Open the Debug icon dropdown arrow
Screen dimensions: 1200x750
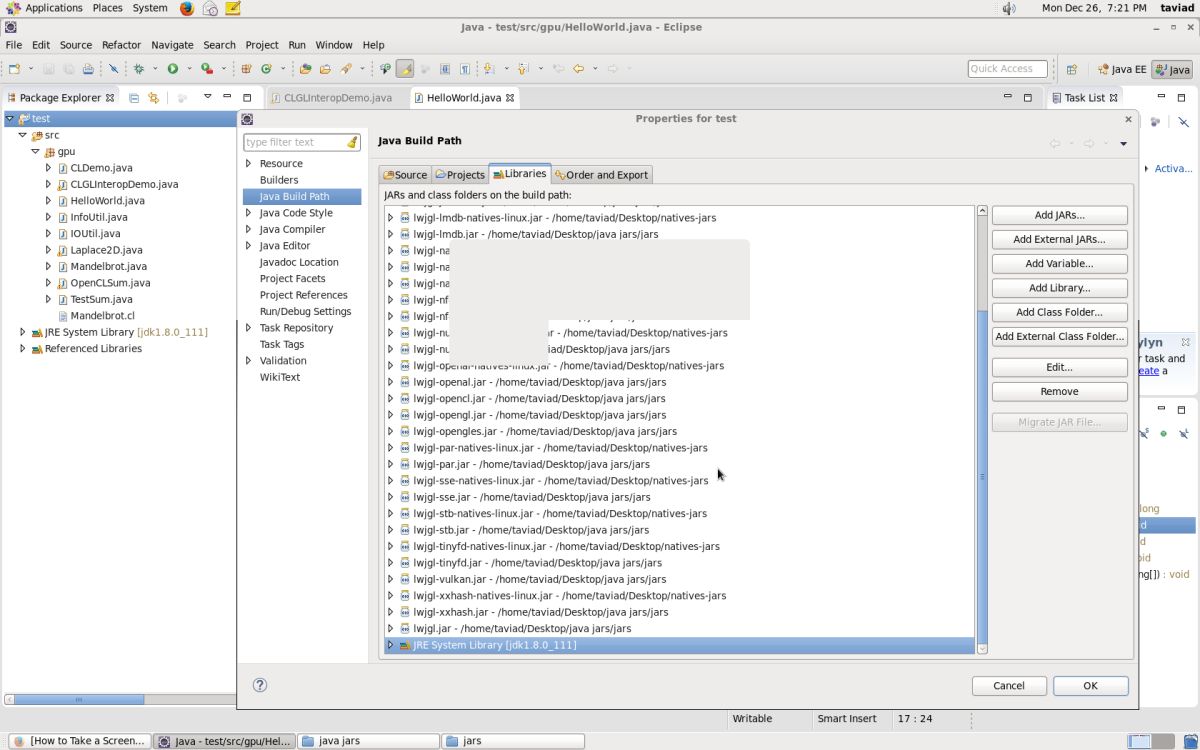tap(155, 69)
